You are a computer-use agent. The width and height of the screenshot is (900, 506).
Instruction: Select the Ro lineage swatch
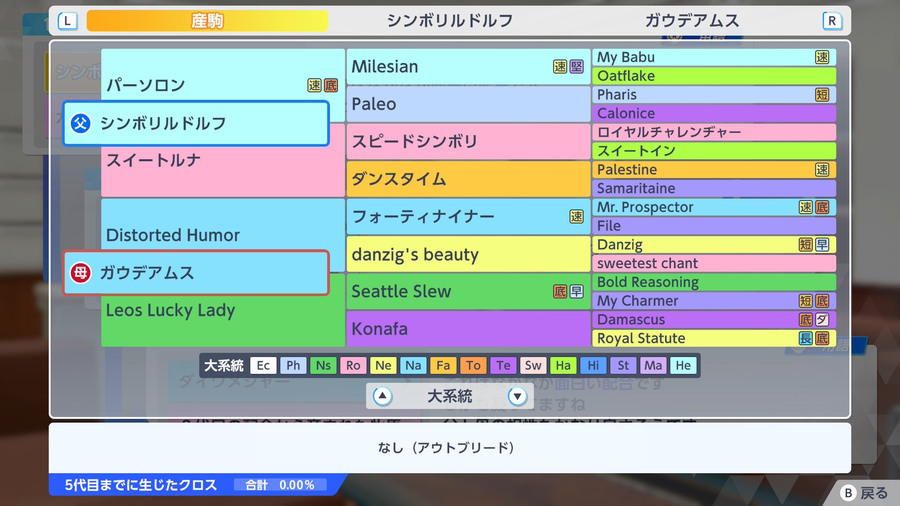(x=353, y=365)
